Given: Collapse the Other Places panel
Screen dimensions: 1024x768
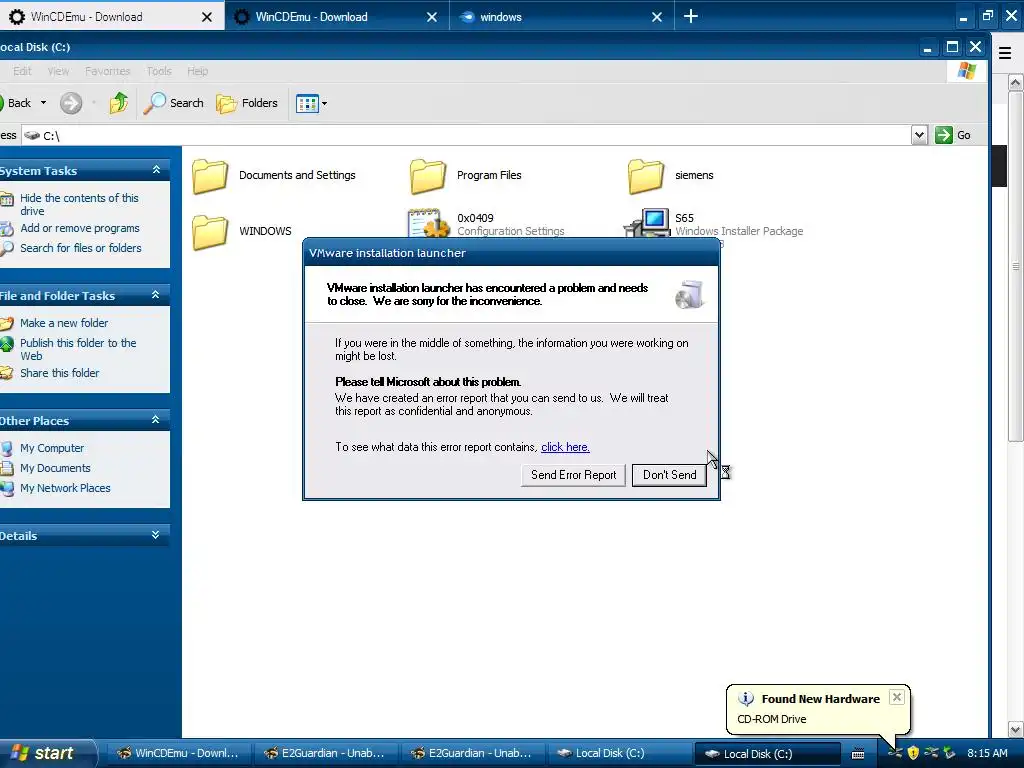Looking at the screenshot, I should coord(155,419).
